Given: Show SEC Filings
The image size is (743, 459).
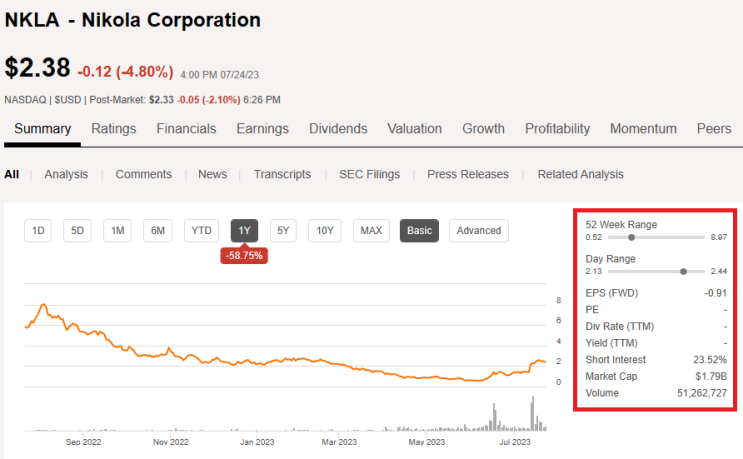Looking at the screenshot, I should 370,174.
